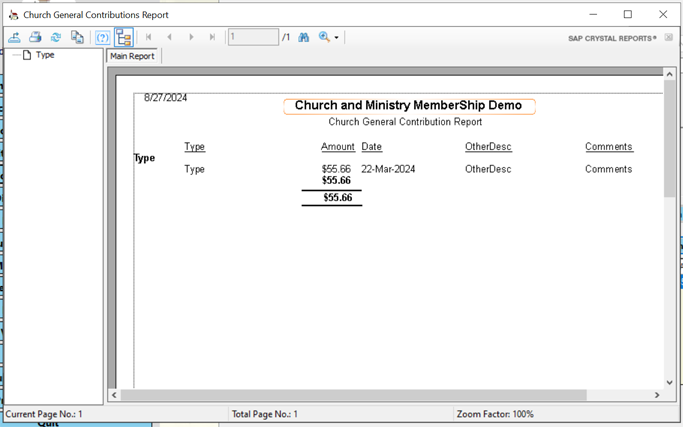
Task: Click the page number input field
Action: point(253,37)
